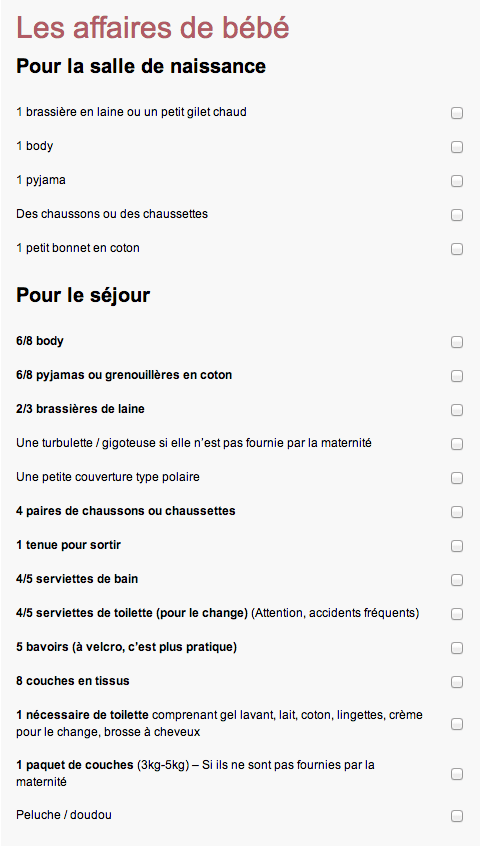Check the 2/3 brassières de laine box
480x846 pixels.
pos(457,410)
